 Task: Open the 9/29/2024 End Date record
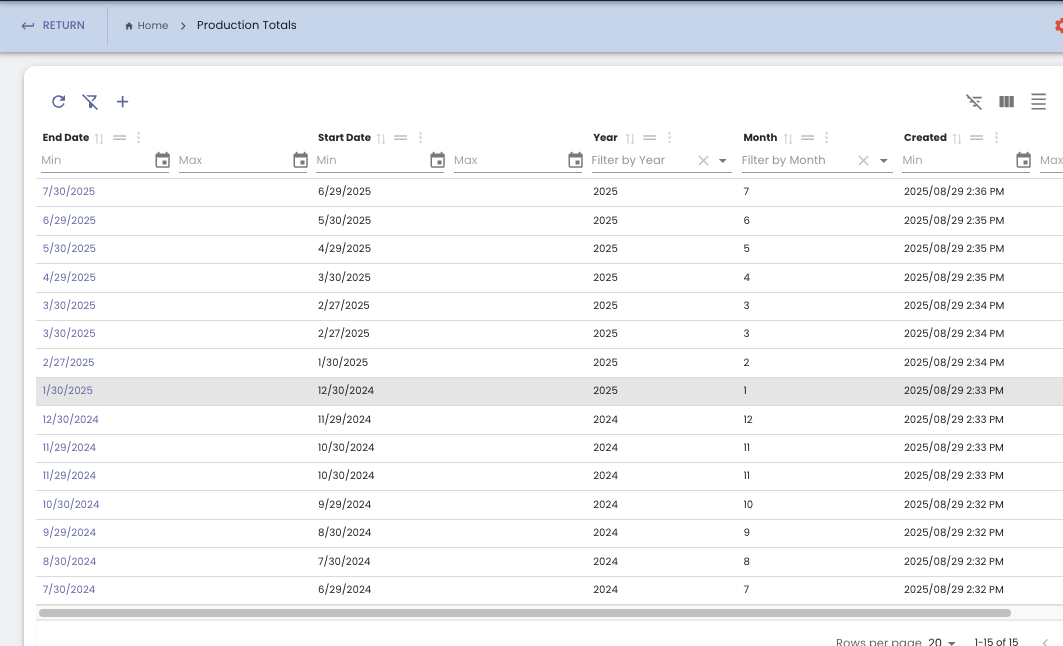pos(69,532)
